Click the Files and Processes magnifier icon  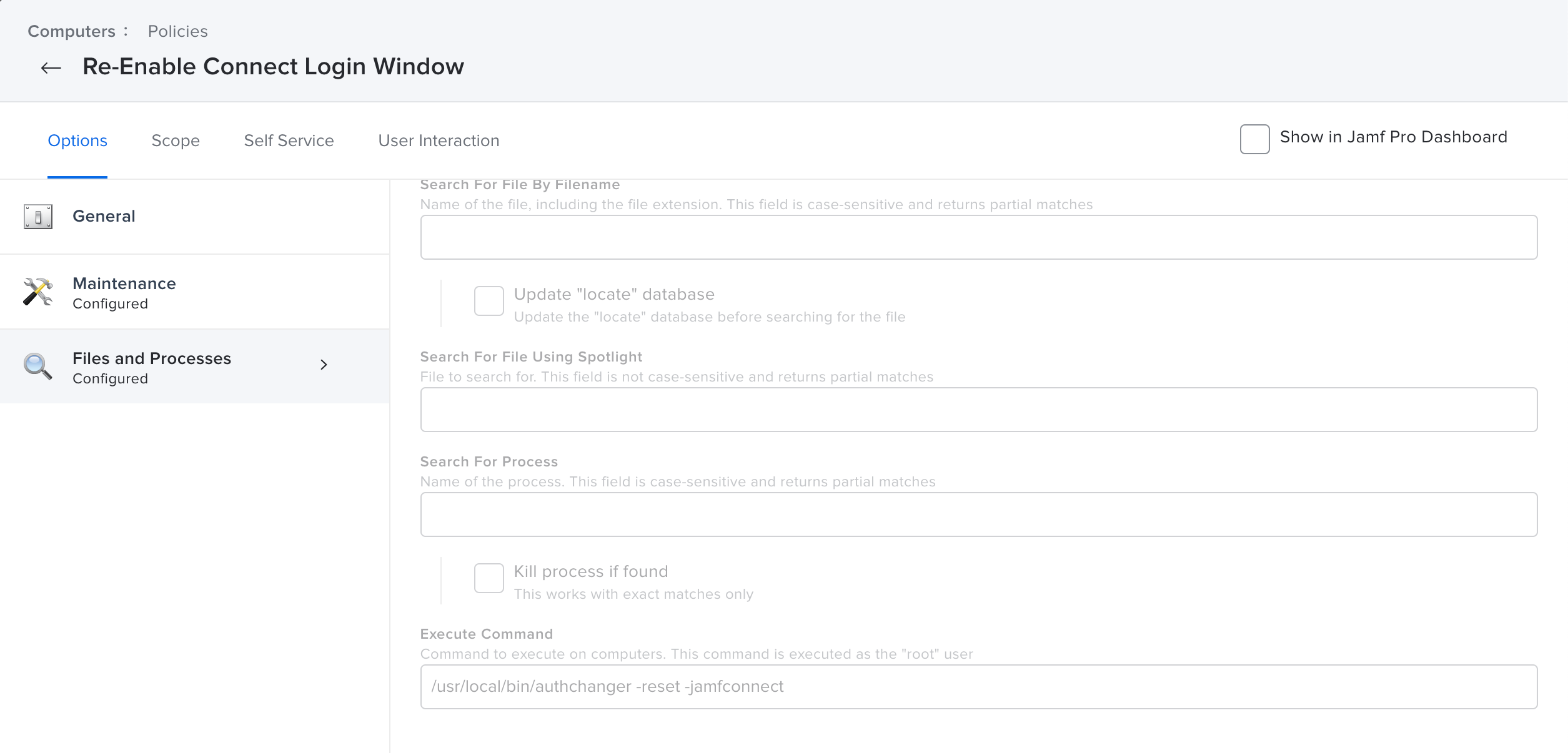click(38, 367)
